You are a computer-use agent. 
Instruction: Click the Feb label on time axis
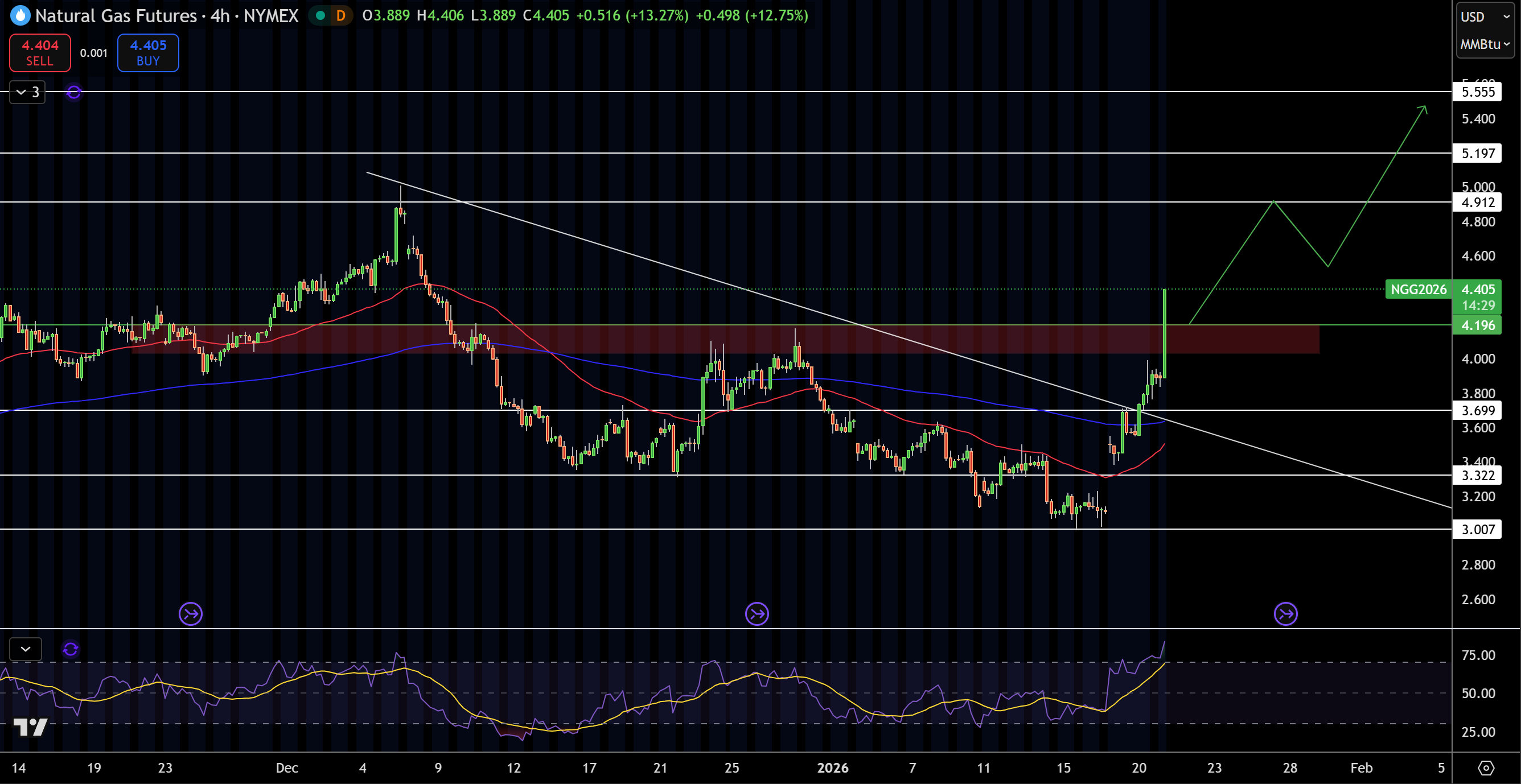tap(1362, 768)
